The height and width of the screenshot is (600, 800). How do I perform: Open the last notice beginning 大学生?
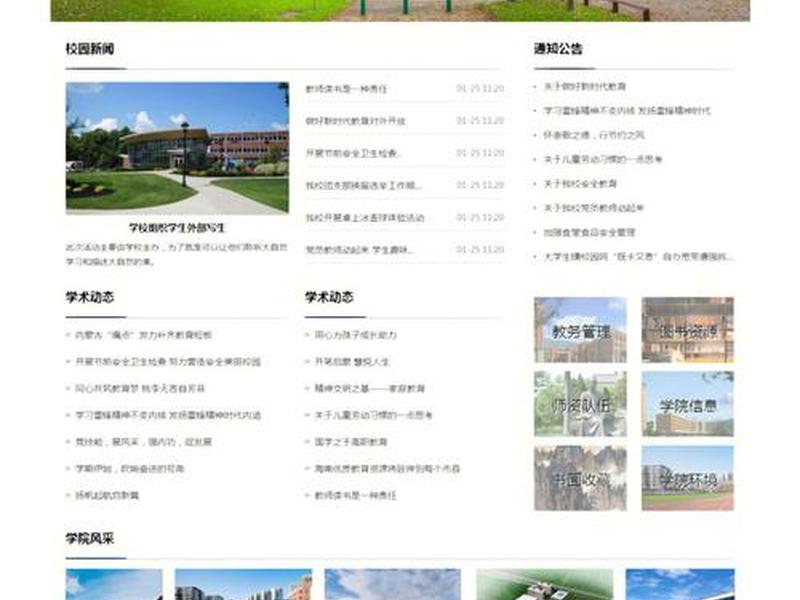pos(638,257)
